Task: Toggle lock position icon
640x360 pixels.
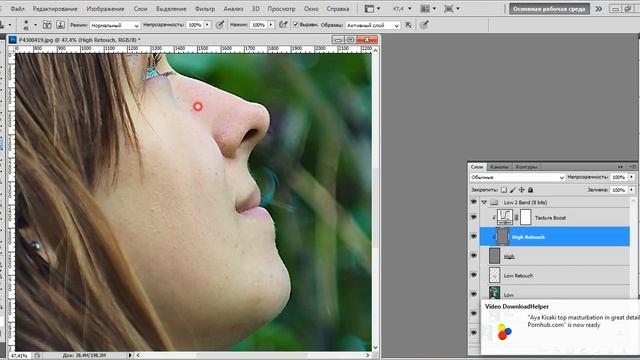Action: [522, 190]
